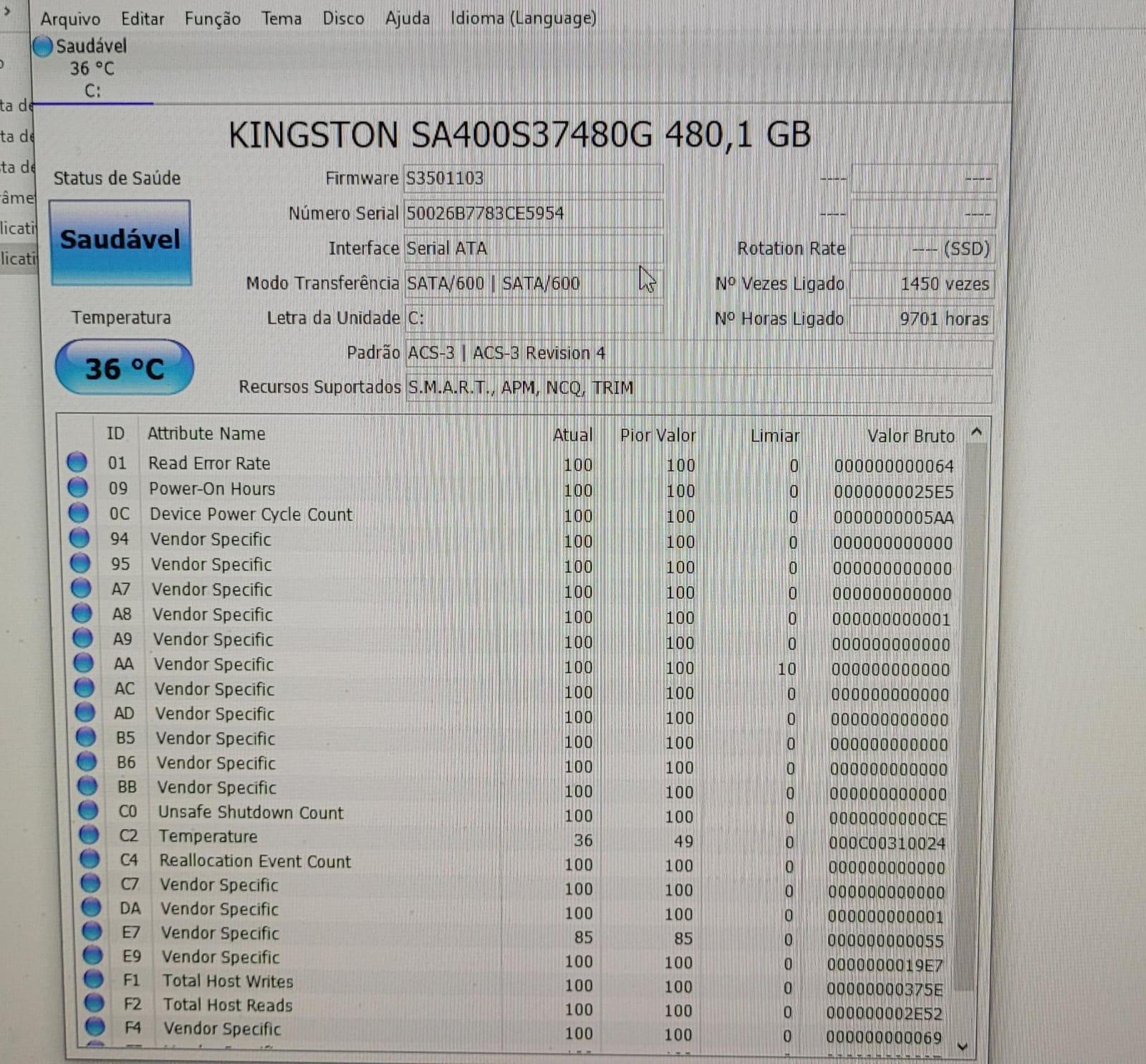Click the Rotation Rate field (SSD)
This screenshot has height=1064, width=1146.
click(x=922, y=249)
